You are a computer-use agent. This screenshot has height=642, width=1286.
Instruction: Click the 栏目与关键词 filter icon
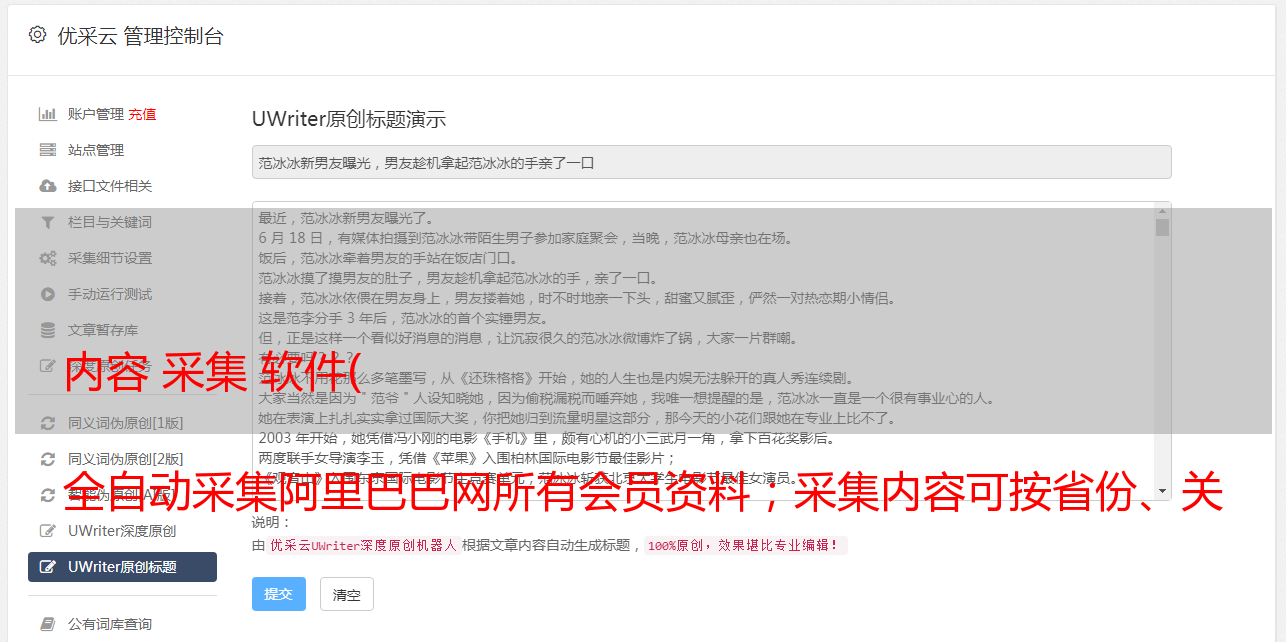47,222
